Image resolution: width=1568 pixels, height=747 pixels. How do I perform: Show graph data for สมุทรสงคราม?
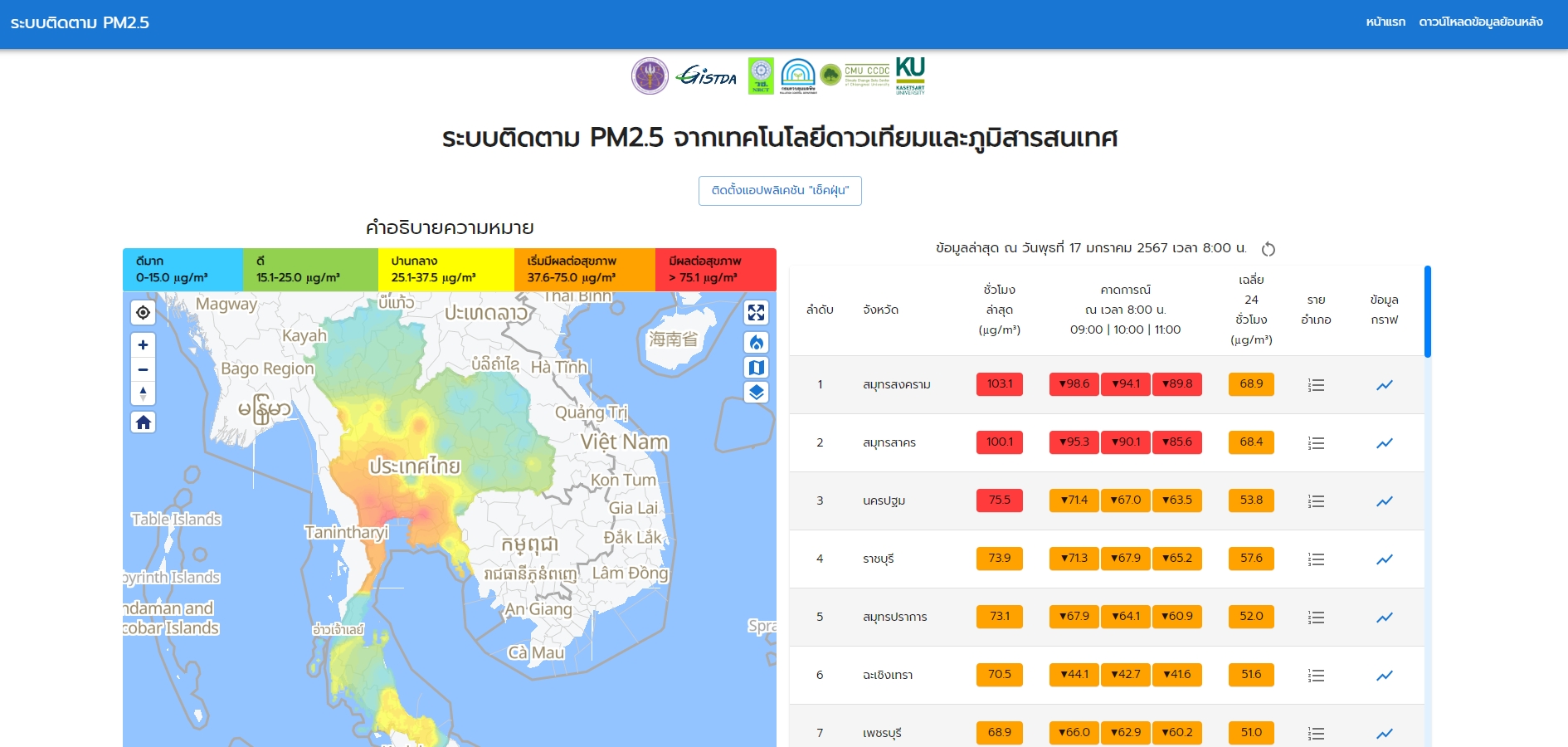[1385, 385]
